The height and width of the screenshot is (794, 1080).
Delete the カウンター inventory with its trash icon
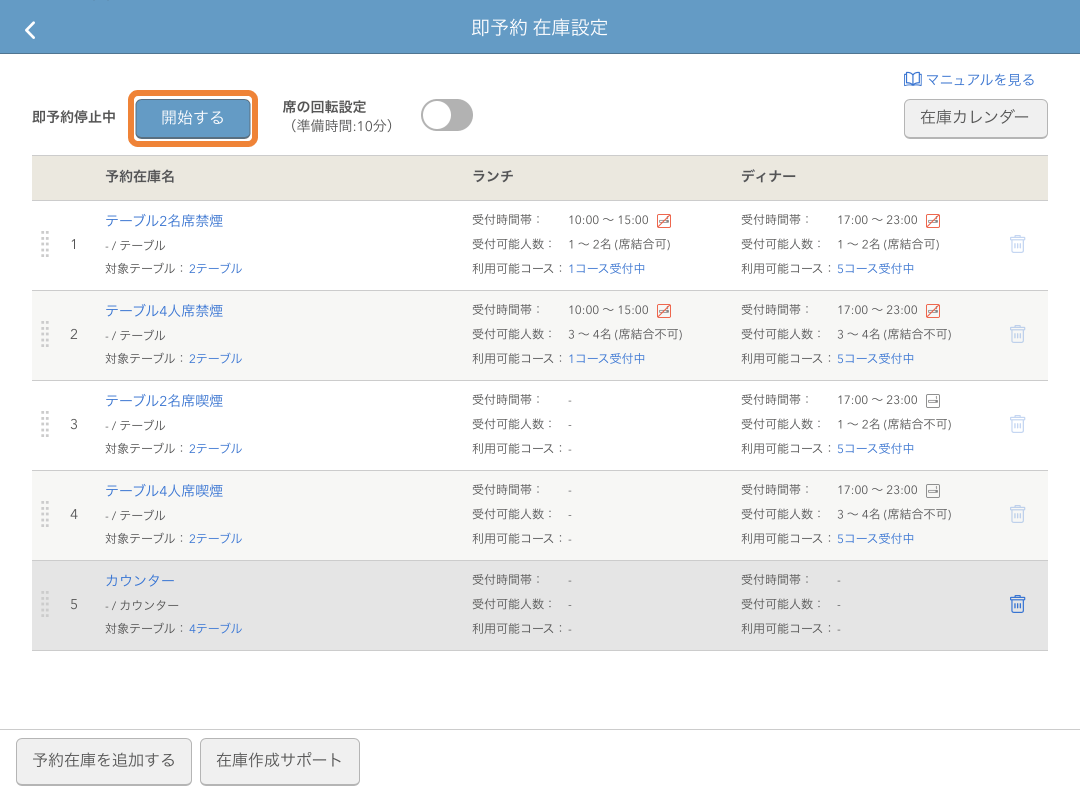(x=1017, y=604)
